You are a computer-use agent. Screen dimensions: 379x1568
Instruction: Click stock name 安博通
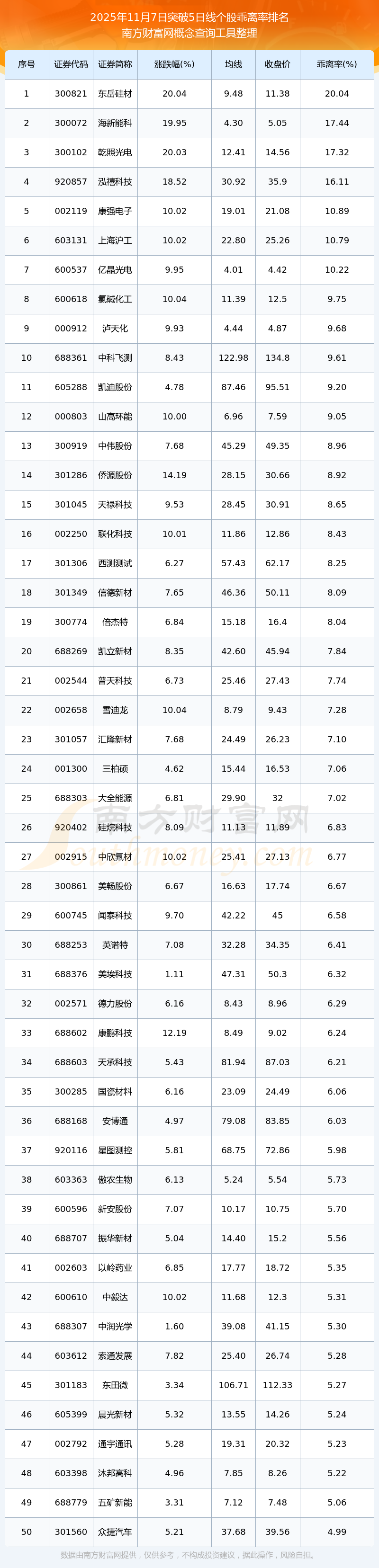(x=115, y=1121)
